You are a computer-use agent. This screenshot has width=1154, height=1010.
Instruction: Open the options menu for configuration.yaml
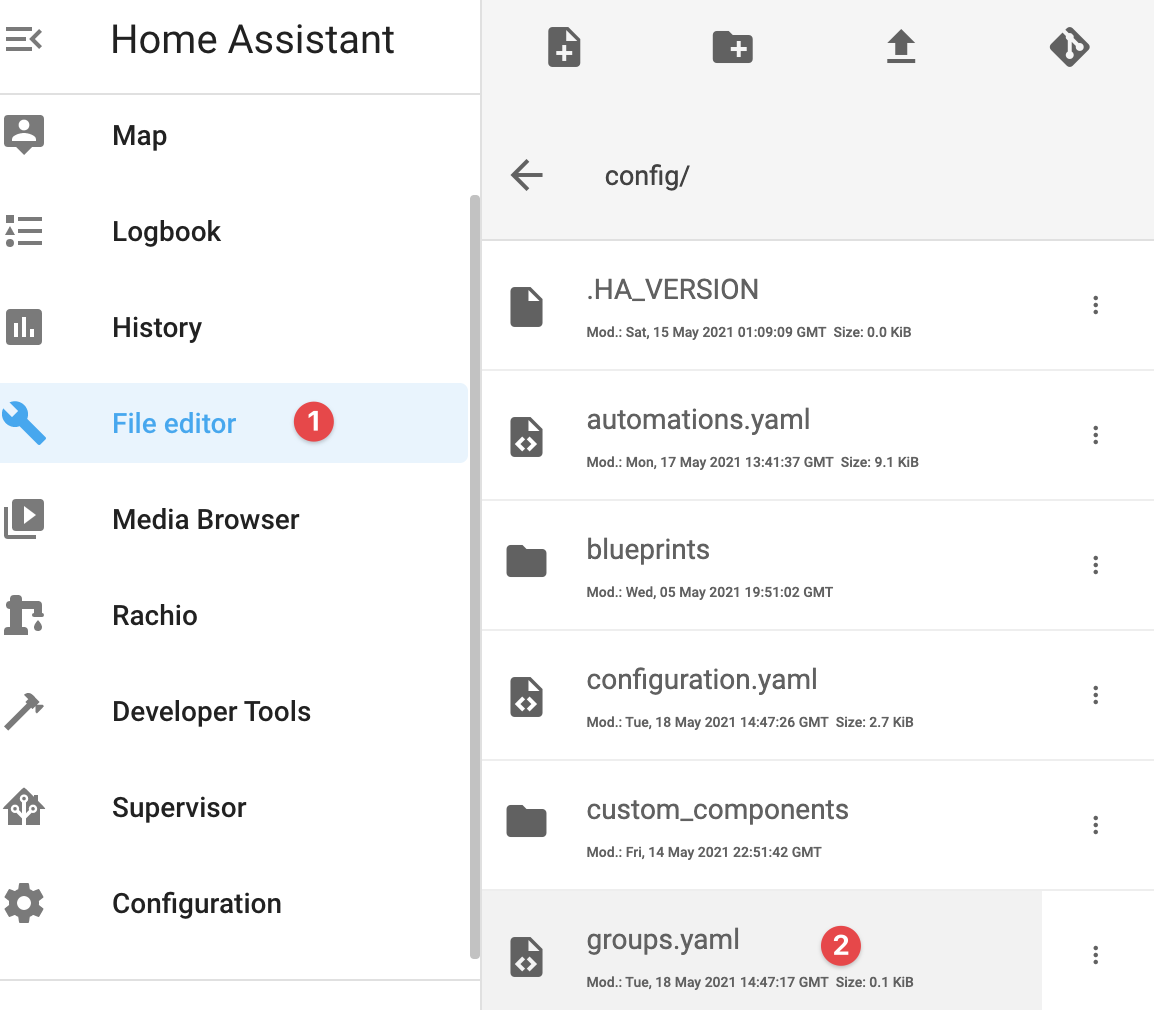pyautogui.click(x=1096, y=695)
